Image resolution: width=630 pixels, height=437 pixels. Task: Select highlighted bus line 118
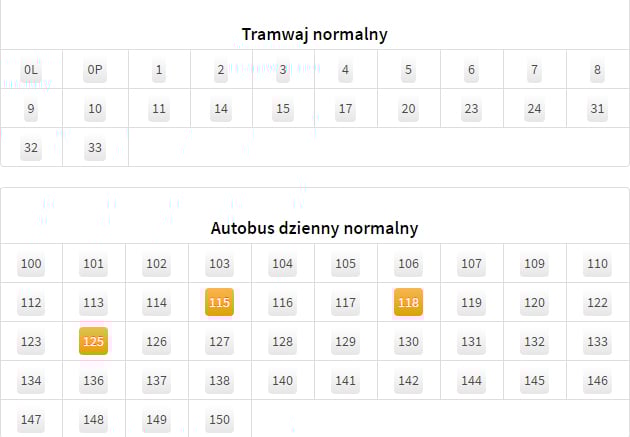[408, 302]
